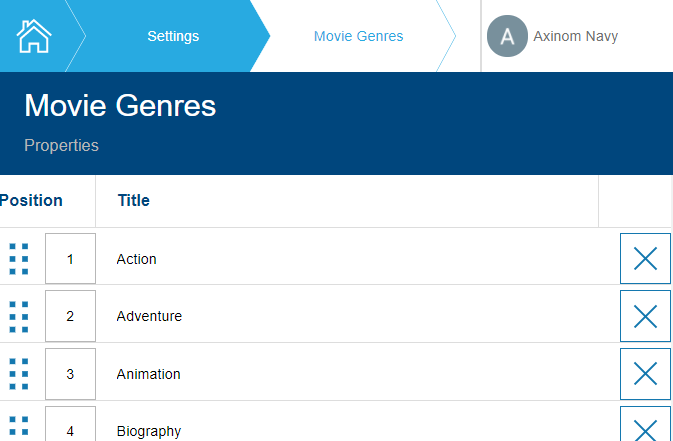Click position field of Adventure row
Screen dimensions: 673x441
click(x=70, y=316)
